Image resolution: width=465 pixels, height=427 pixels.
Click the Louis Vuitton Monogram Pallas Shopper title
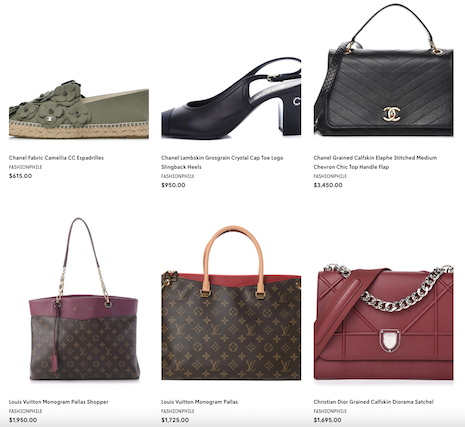point(59,402)
